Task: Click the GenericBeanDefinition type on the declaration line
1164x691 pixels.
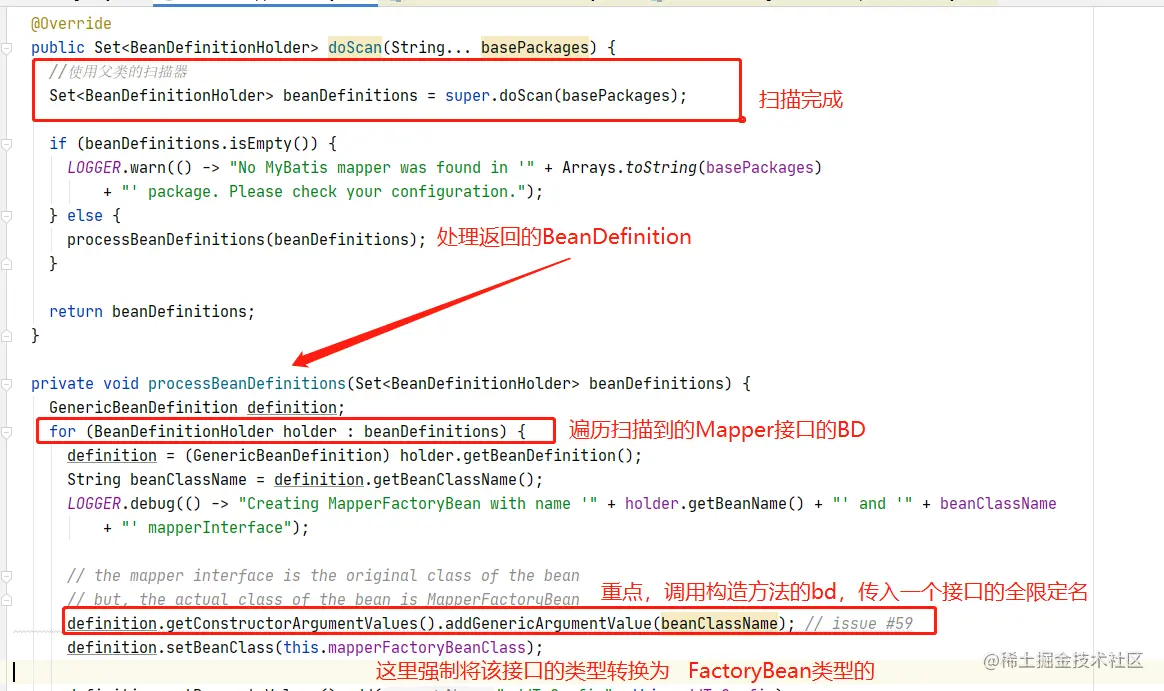Action: [143, 407]
